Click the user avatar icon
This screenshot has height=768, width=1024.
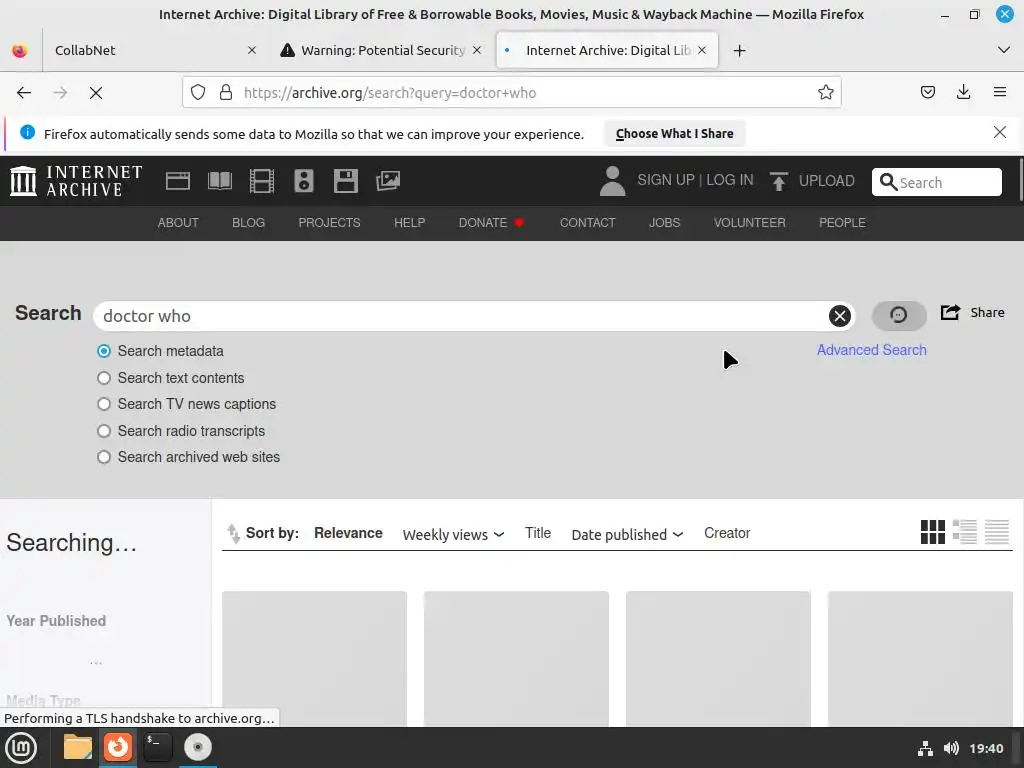pos(612,181)
